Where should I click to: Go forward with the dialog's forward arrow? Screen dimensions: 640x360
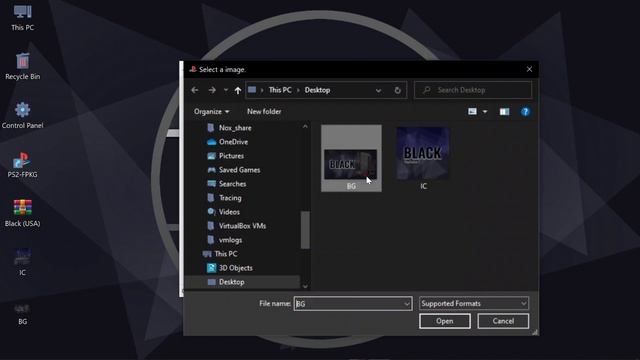pos(212,90)
